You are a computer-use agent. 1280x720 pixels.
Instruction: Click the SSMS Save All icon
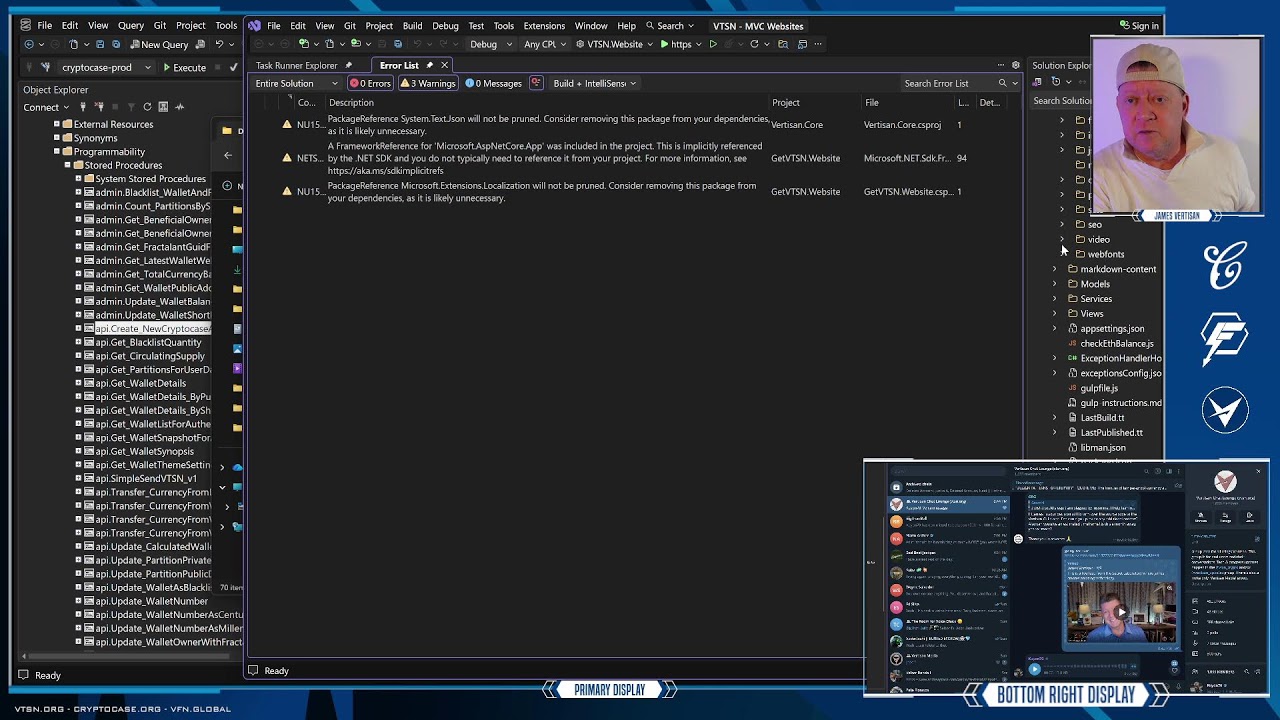[115, 44]
